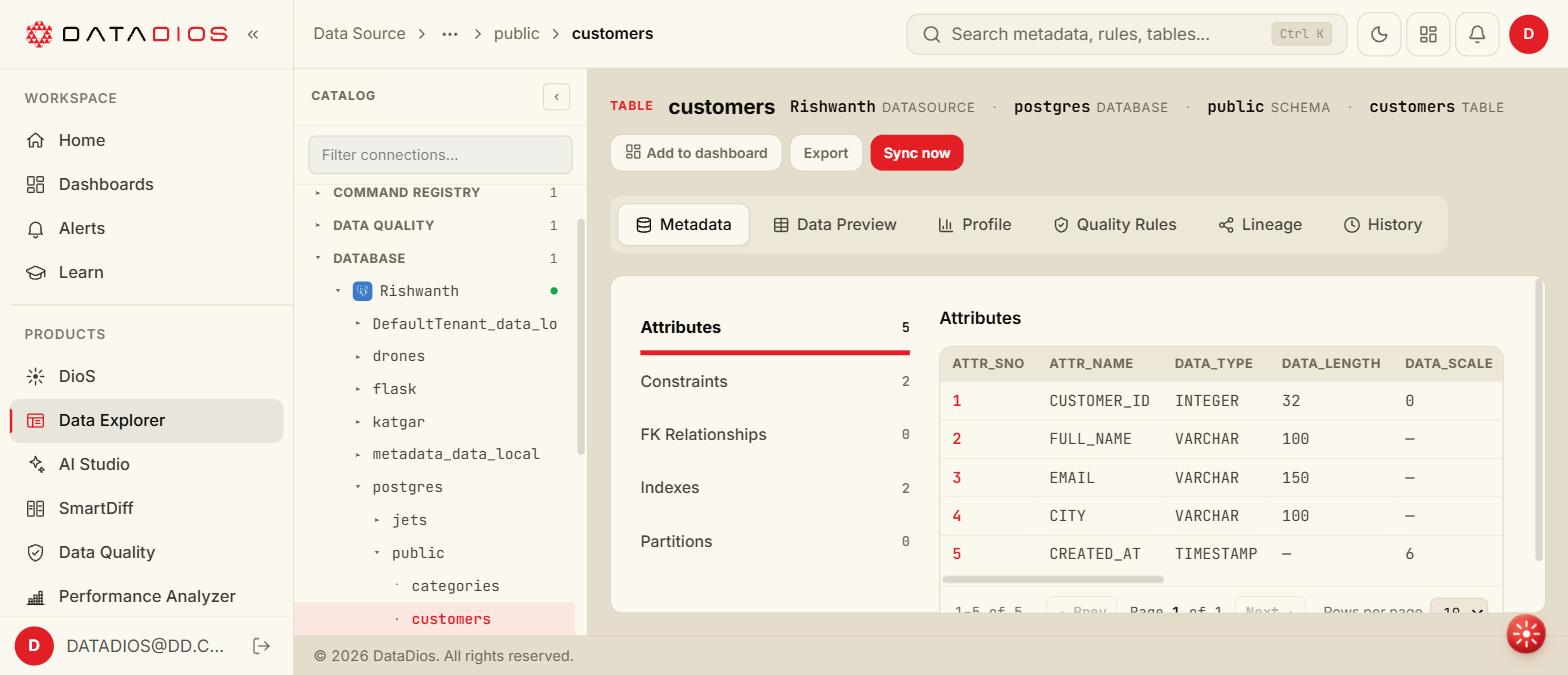
Task: Open SmartDiff product
Action: pyautogui.click(x=147, y=508)
